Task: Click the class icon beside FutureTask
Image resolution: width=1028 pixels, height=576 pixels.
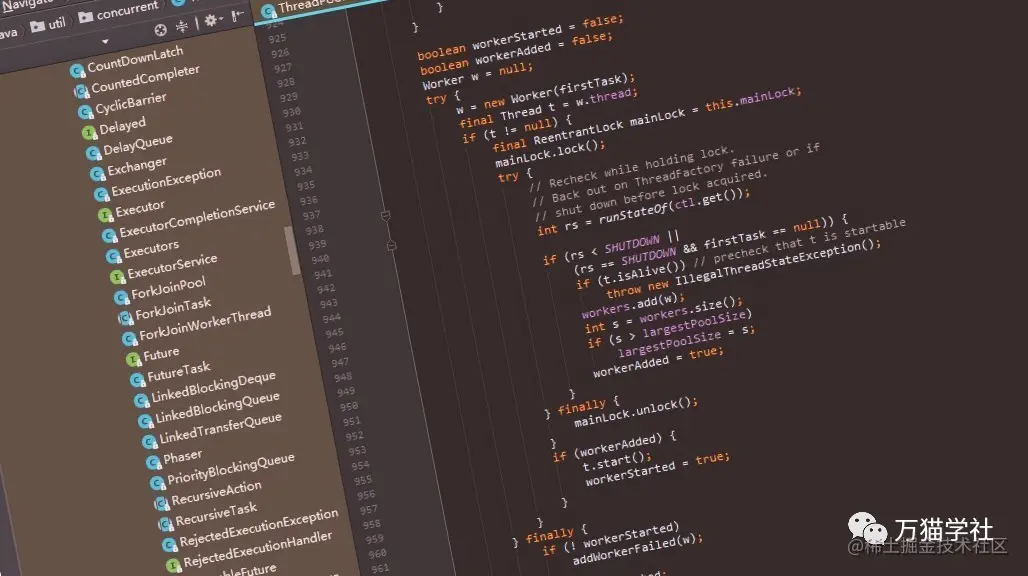Action: [137, 380]
